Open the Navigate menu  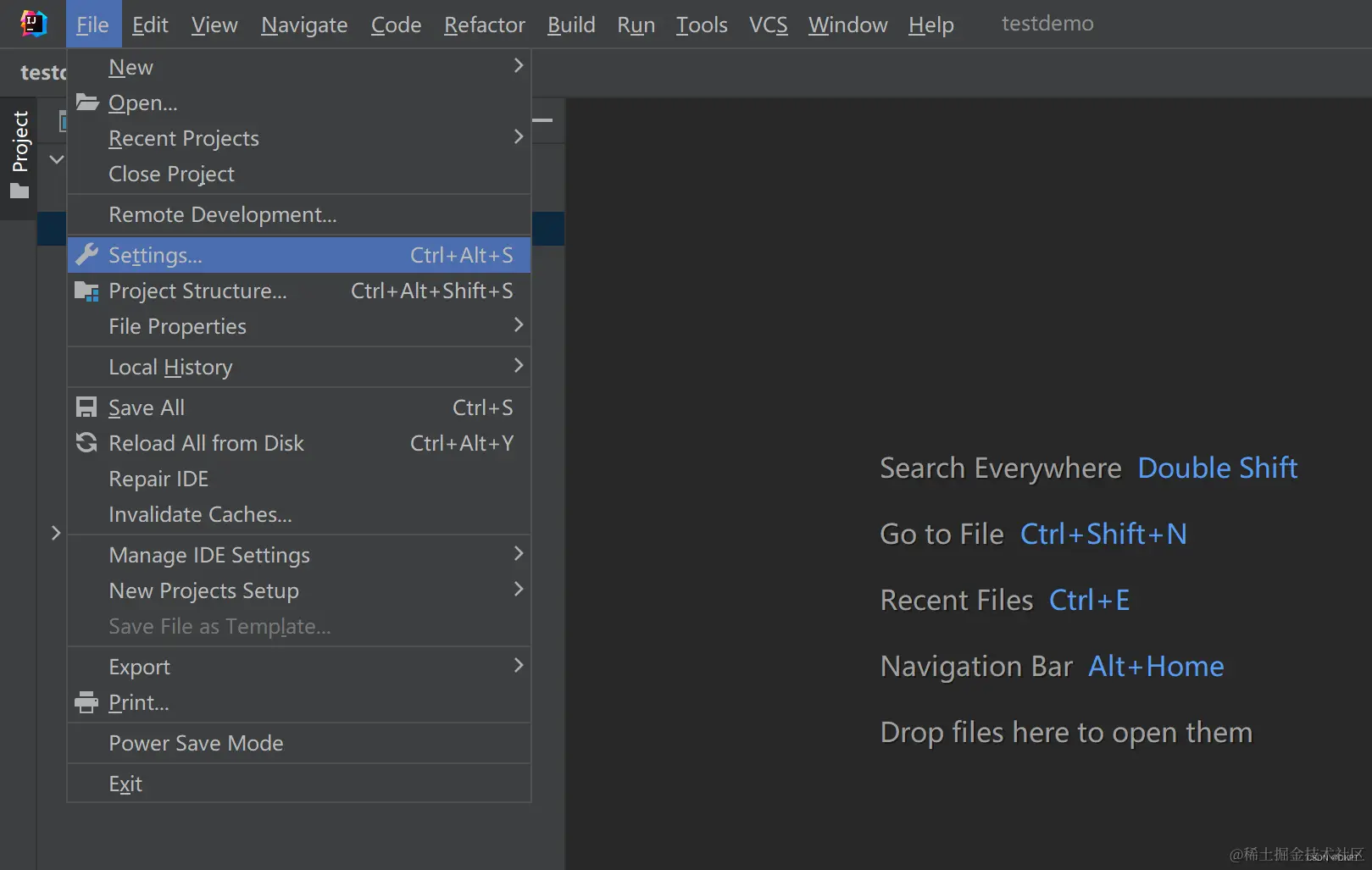(304, 25)
